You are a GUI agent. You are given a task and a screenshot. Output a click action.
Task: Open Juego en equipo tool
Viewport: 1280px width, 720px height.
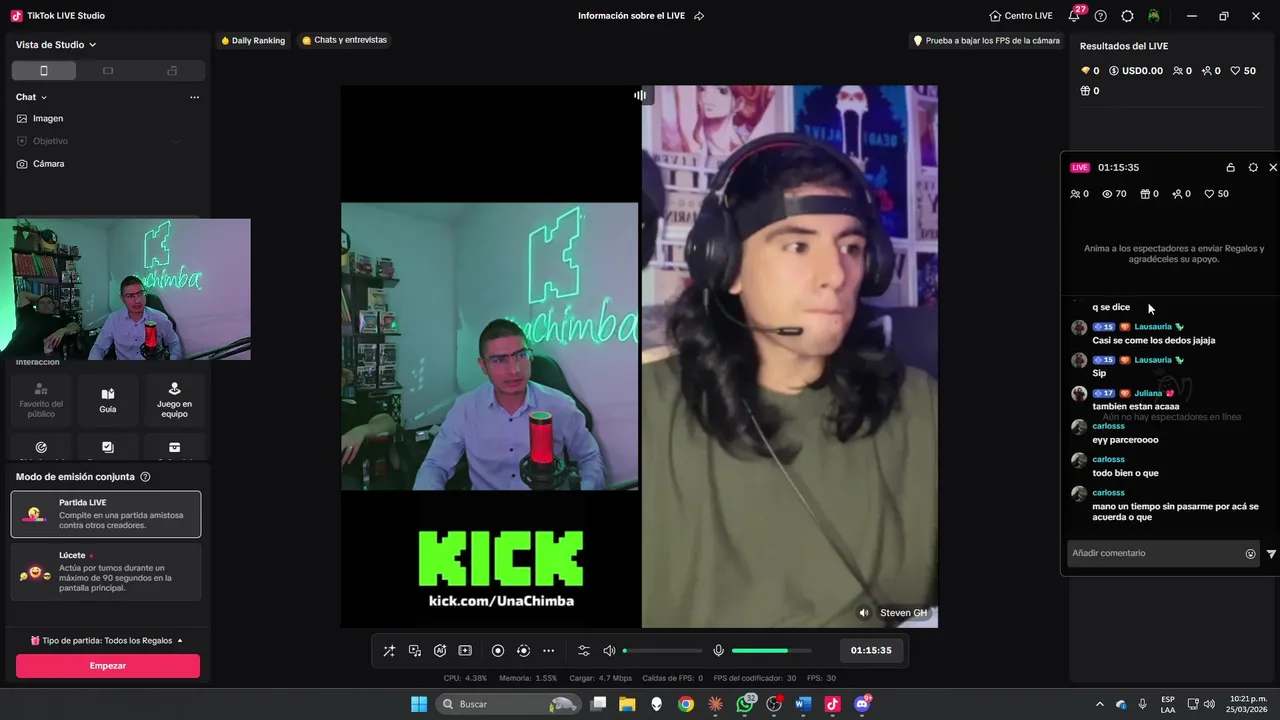(174, 400)
